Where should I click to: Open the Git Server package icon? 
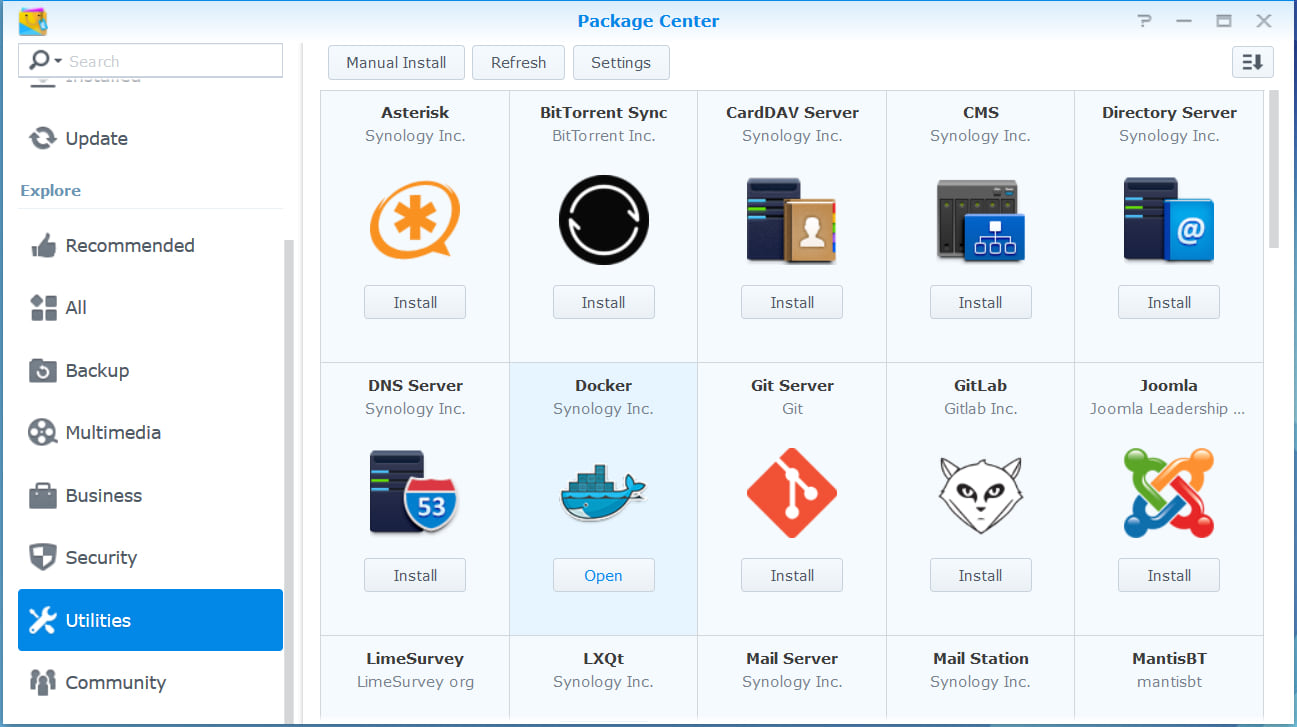pos(792,493)
